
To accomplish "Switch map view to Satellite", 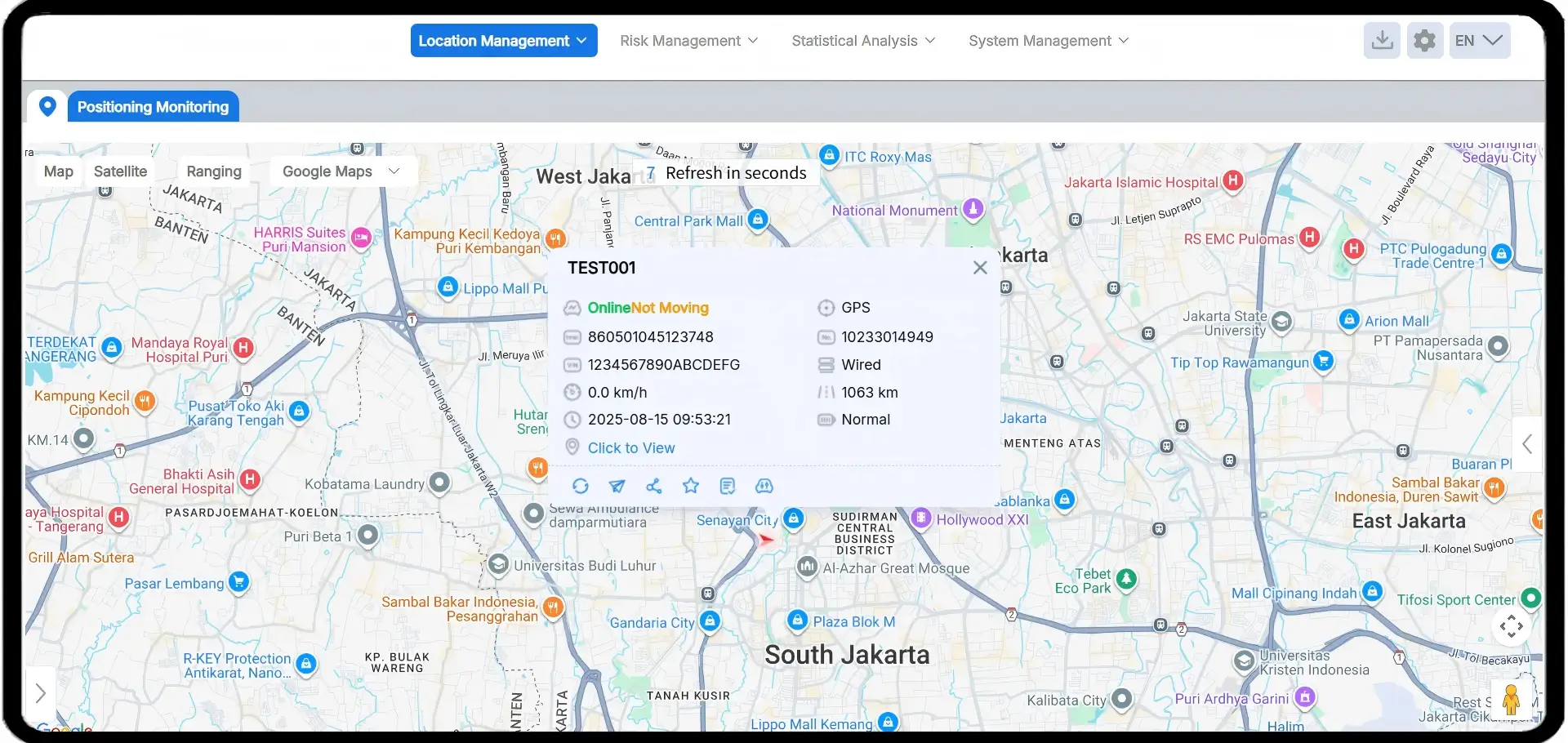I will pos(120,171).
